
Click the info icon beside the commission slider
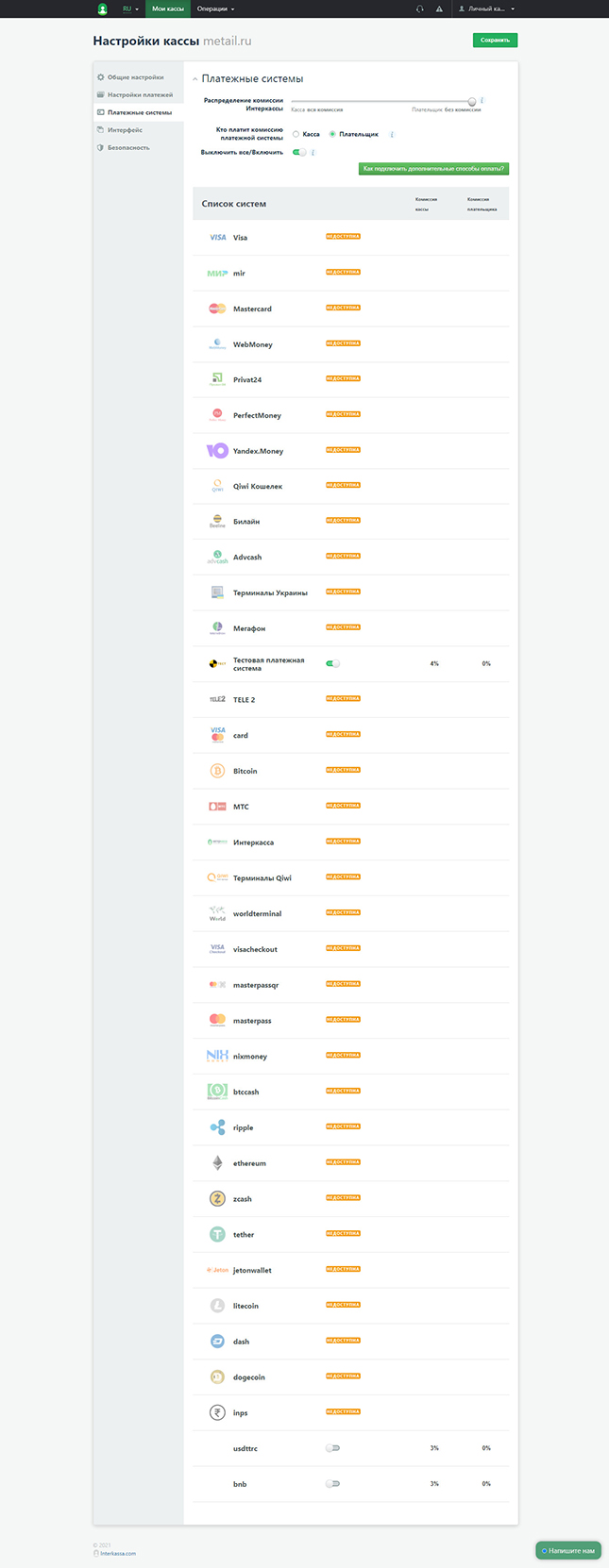point(482,100)
